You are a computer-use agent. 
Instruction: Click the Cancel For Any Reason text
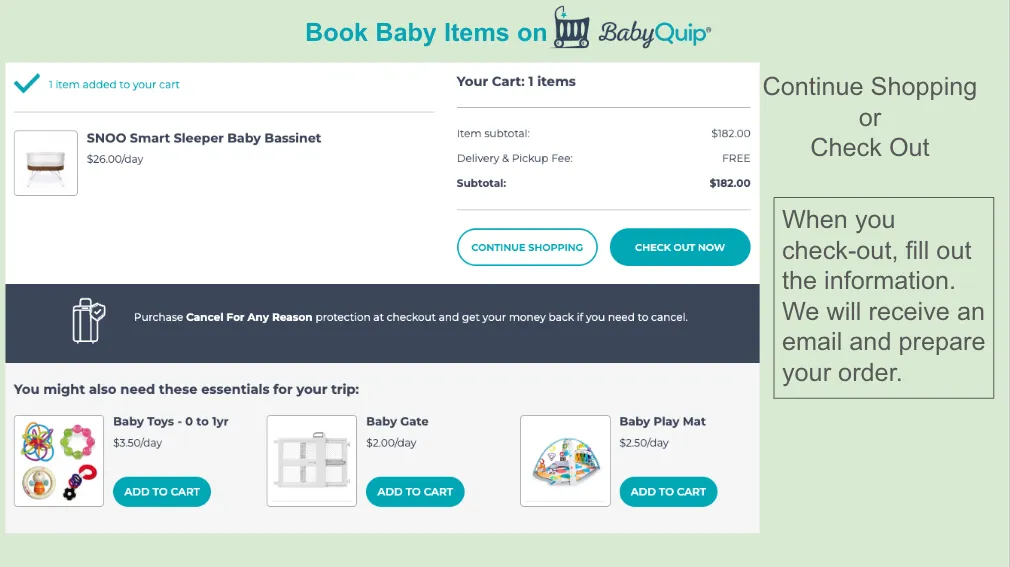(249, 318)
